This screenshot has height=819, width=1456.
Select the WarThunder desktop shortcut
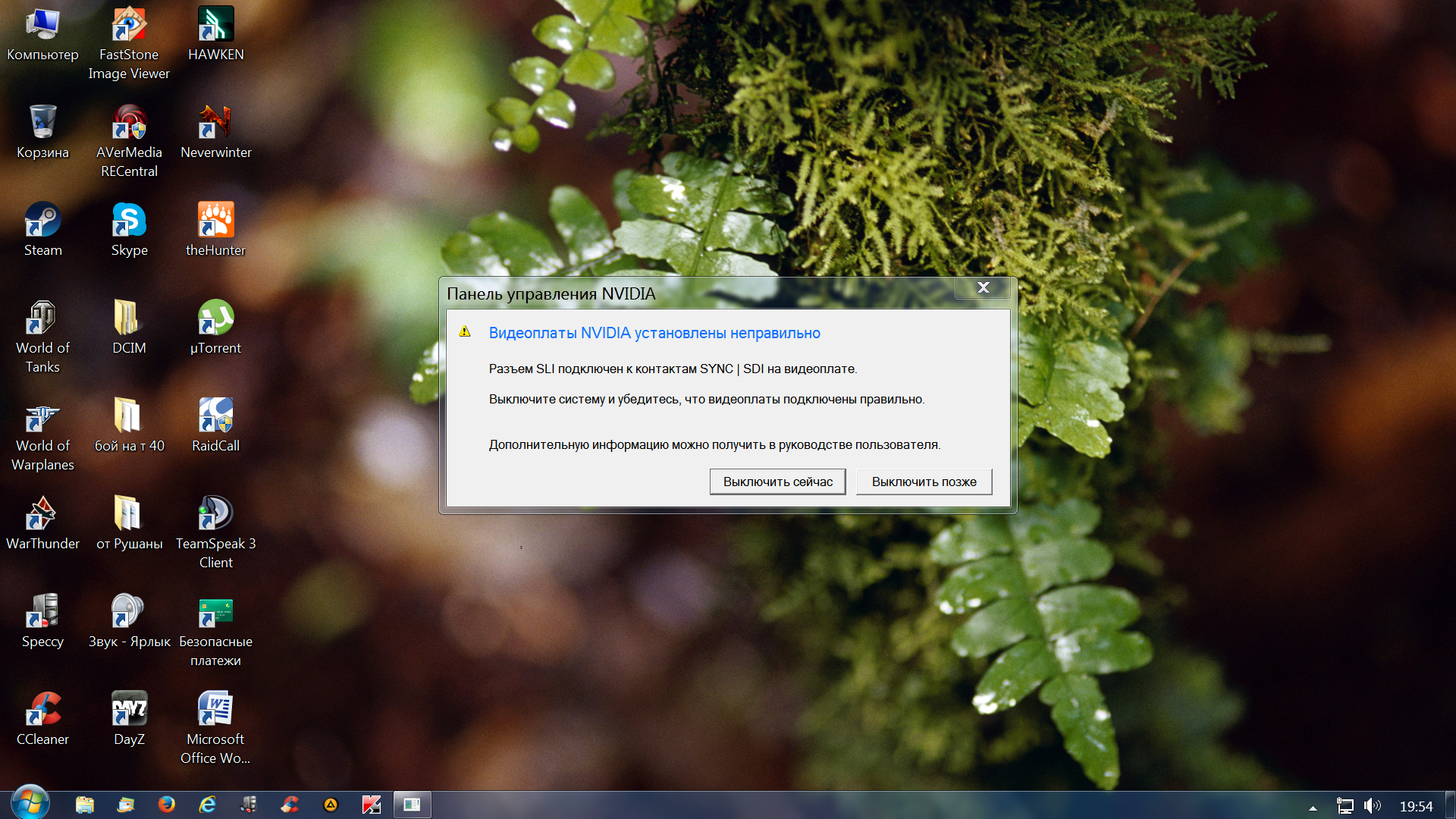[42, 514]
